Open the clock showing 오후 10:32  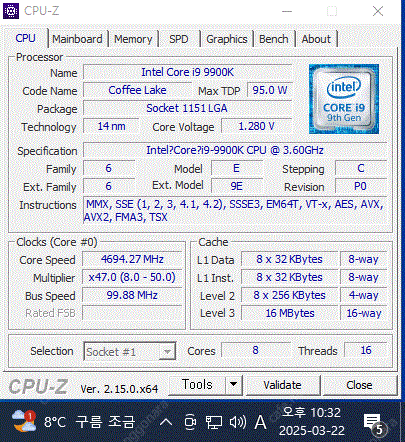(x=311, y=422)
